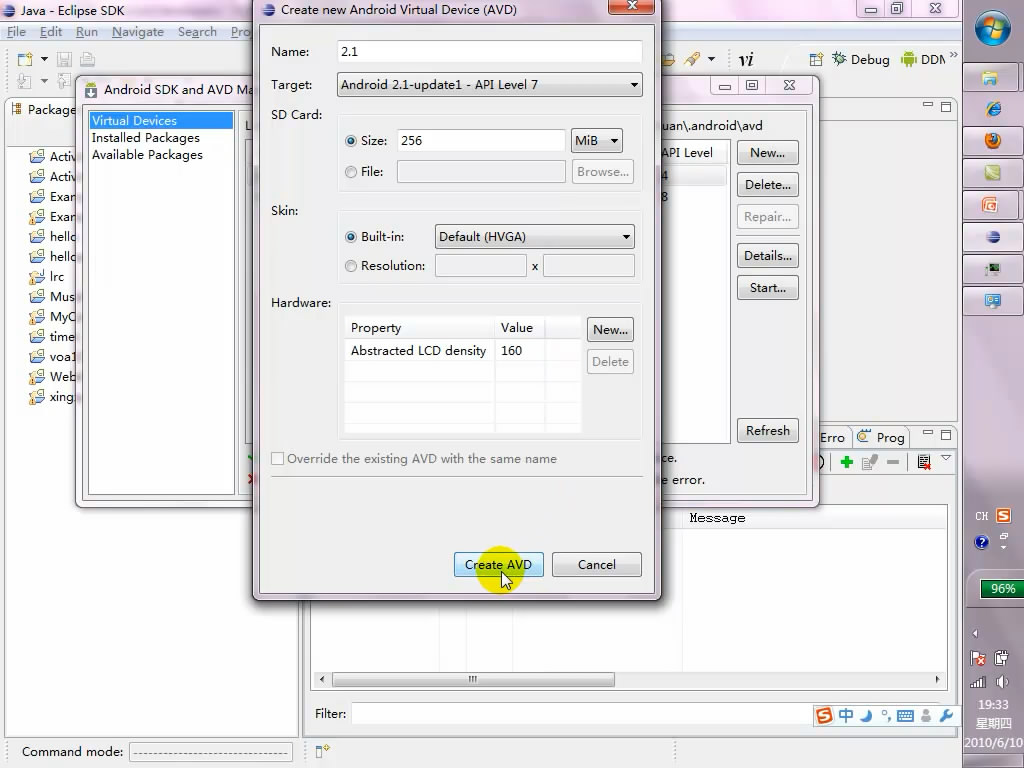Viewport: 1024px width, 768px height.
Task: Click the green plus icon in the Problems toolbar
Action: (846, 462)
